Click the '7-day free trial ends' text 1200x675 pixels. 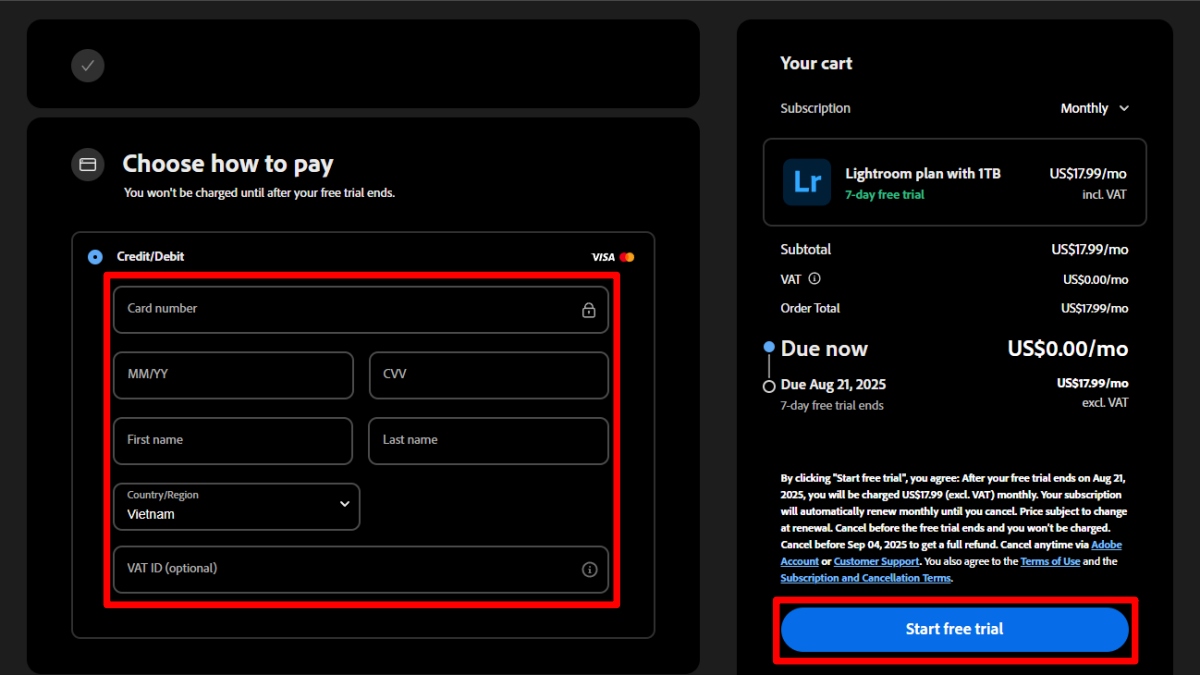click(x=832, y=406)
